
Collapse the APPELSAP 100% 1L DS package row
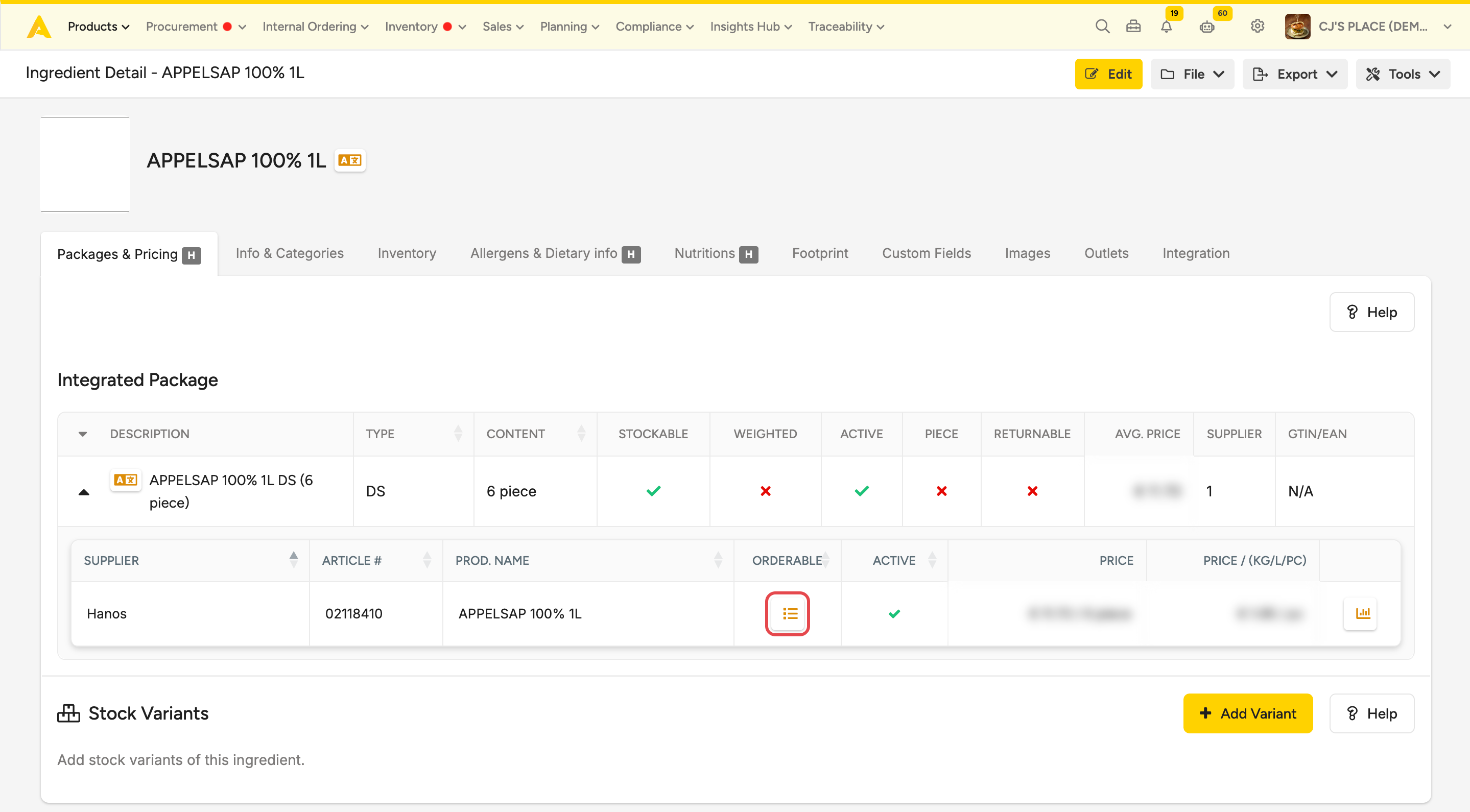click(x=84, y=492)
